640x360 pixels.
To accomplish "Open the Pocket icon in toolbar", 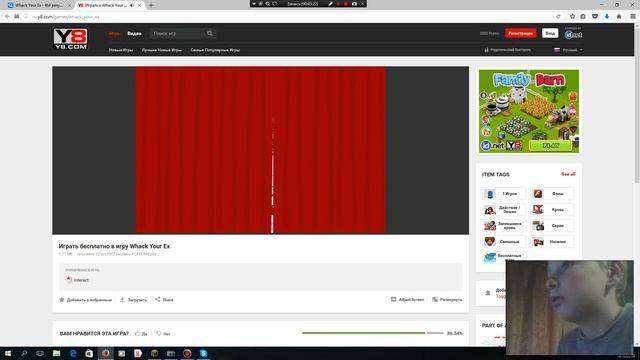I will 595,16.
